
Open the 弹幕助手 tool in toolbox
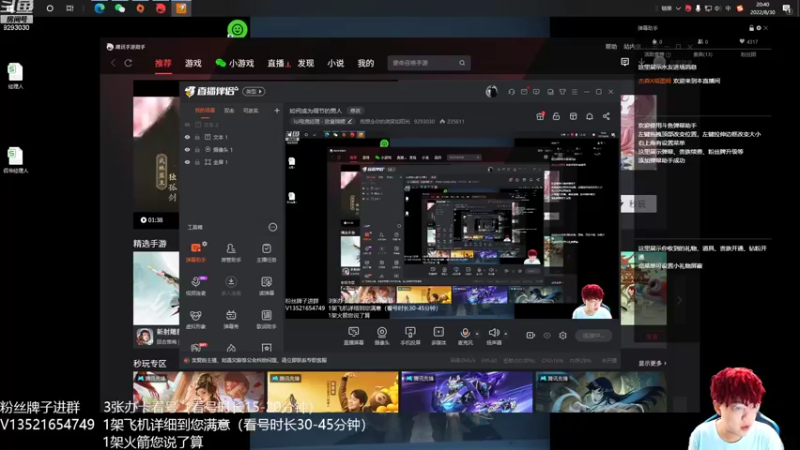coord(196,253)
